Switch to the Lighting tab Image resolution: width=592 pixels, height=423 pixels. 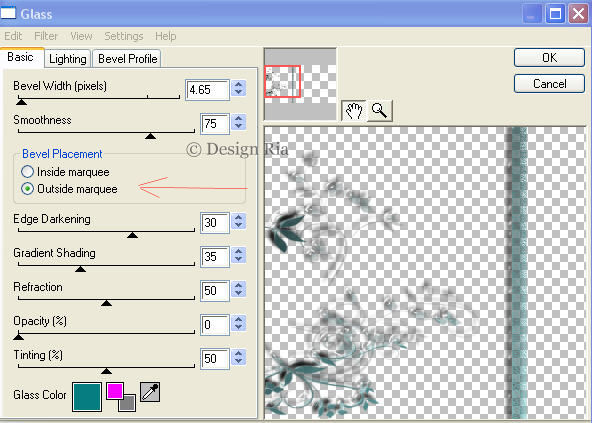pyautogui.click(x=68, y=59)
